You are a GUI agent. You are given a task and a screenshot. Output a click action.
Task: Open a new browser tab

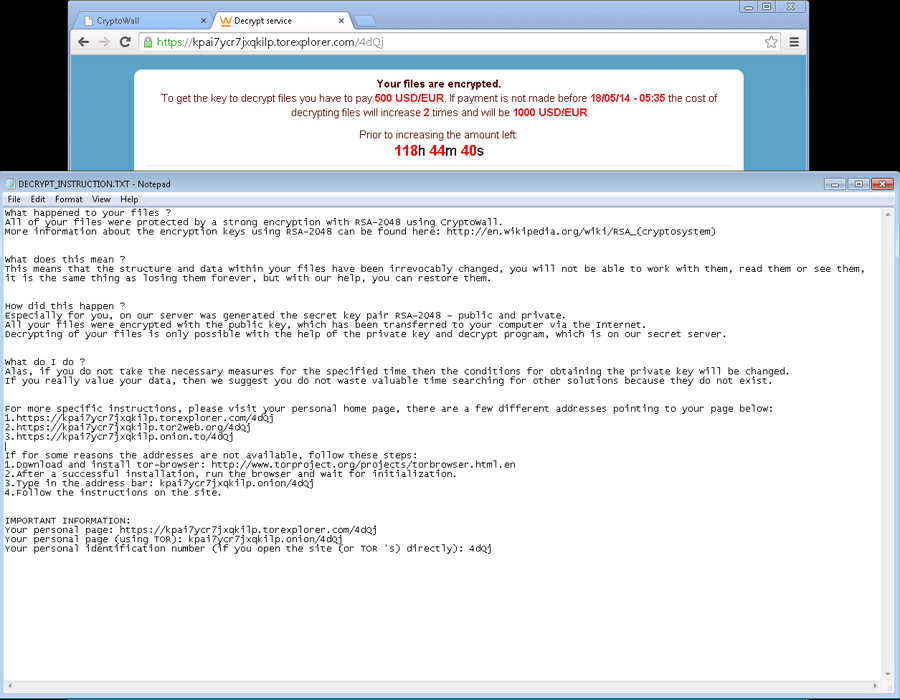tap(364, 21)
